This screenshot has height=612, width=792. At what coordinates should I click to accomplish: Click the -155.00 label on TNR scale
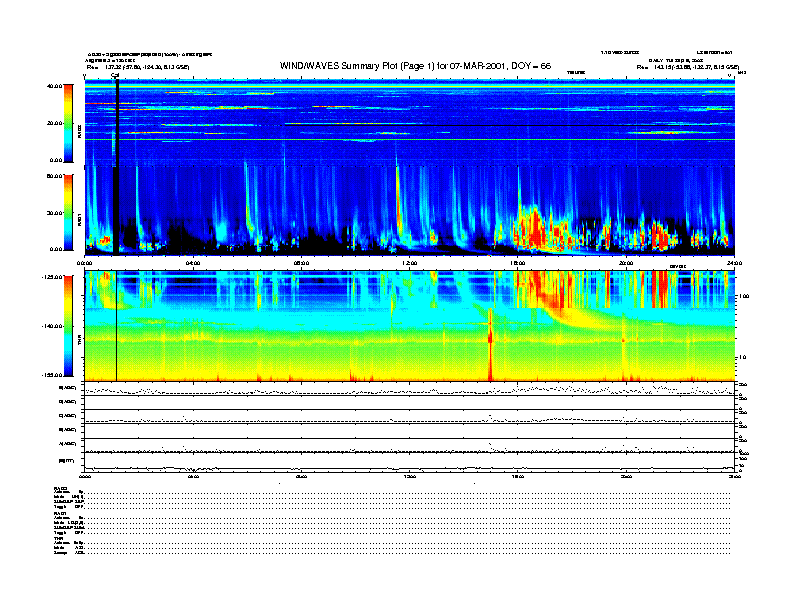(x=52, y=375)
